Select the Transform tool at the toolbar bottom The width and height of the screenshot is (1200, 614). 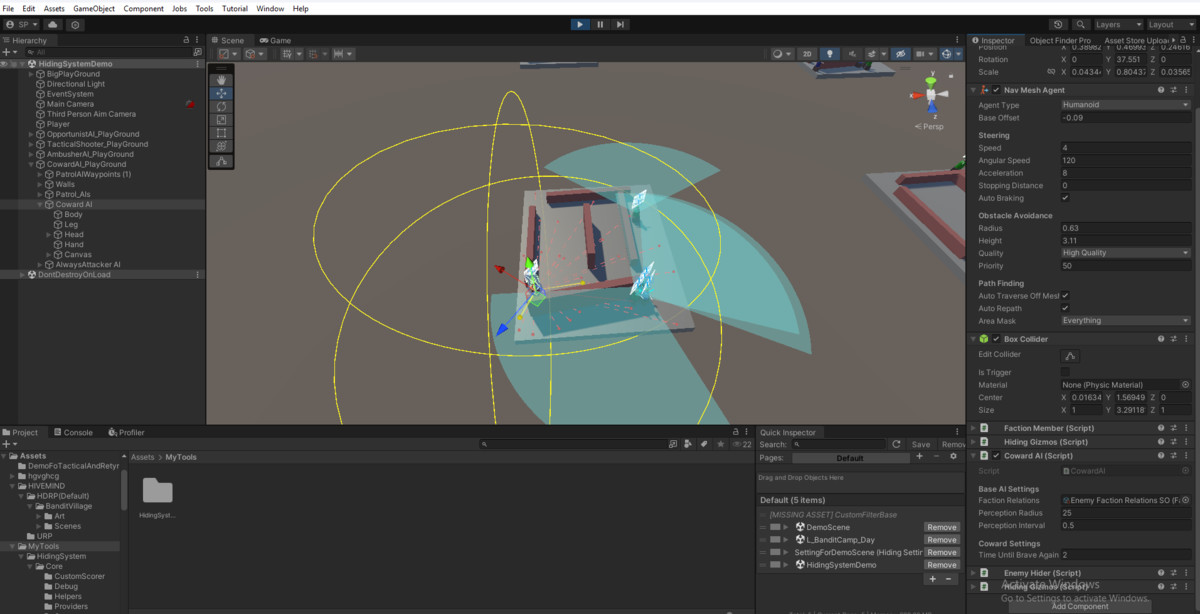pos(221,146)
